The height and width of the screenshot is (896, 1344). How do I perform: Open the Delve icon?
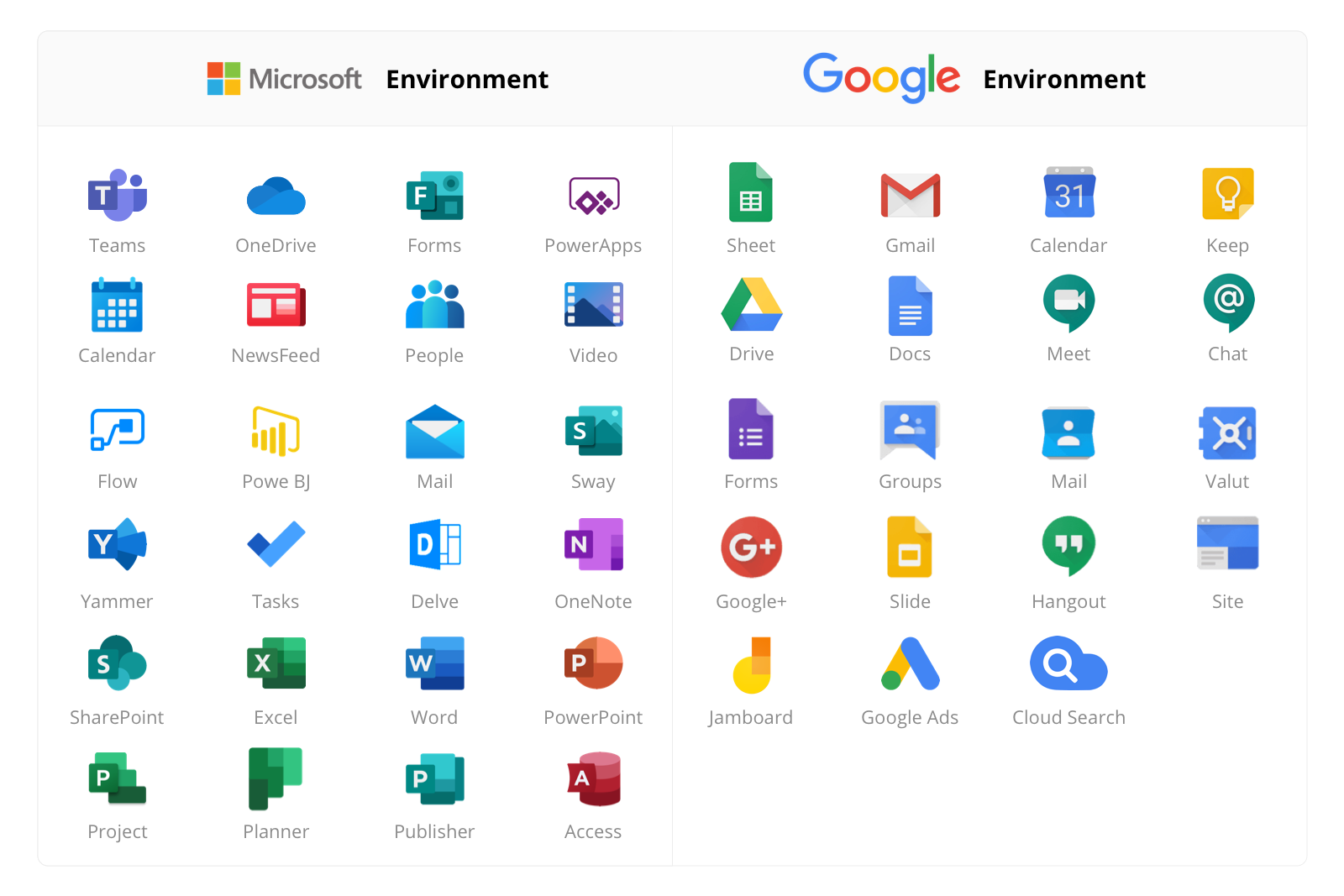(x=435, y=545)
